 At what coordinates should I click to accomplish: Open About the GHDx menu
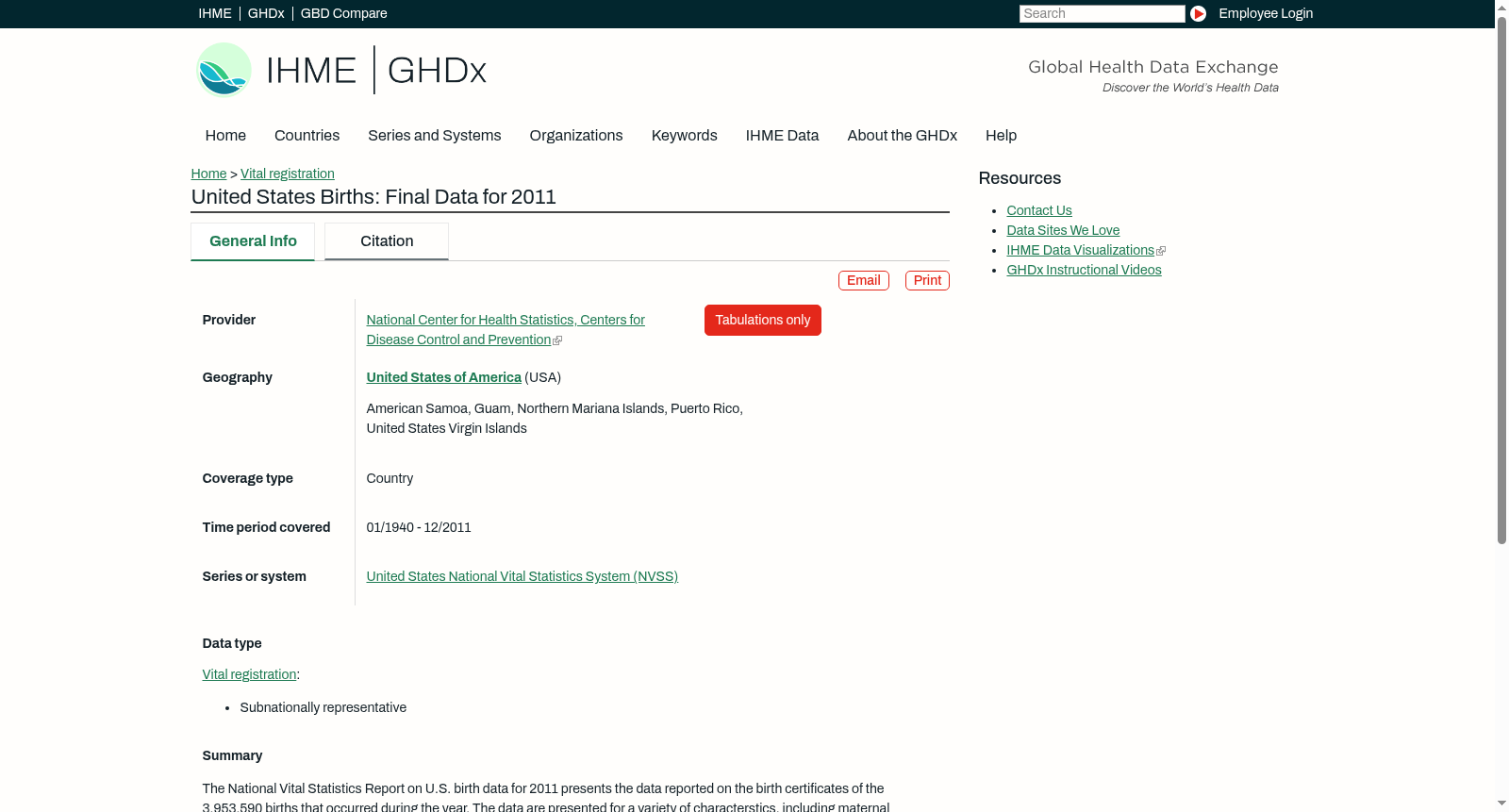click(903, 136)
